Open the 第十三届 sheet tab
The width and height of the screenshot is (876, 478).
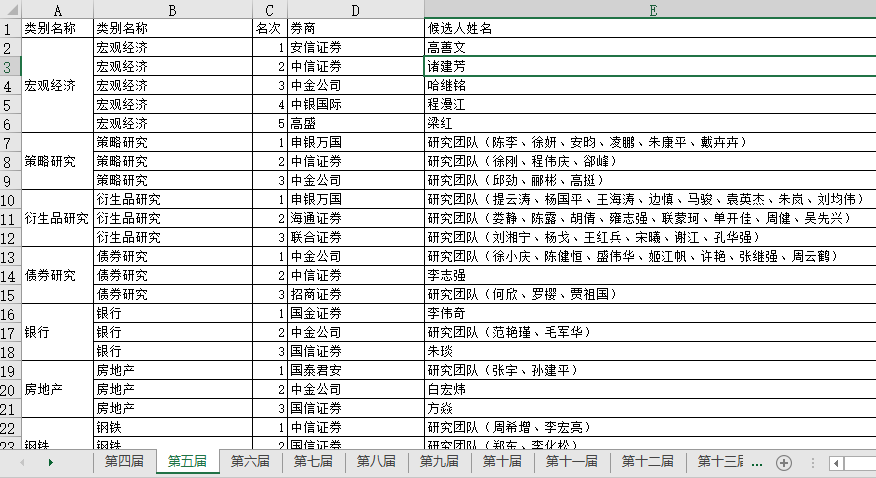[x=720, y=461]
